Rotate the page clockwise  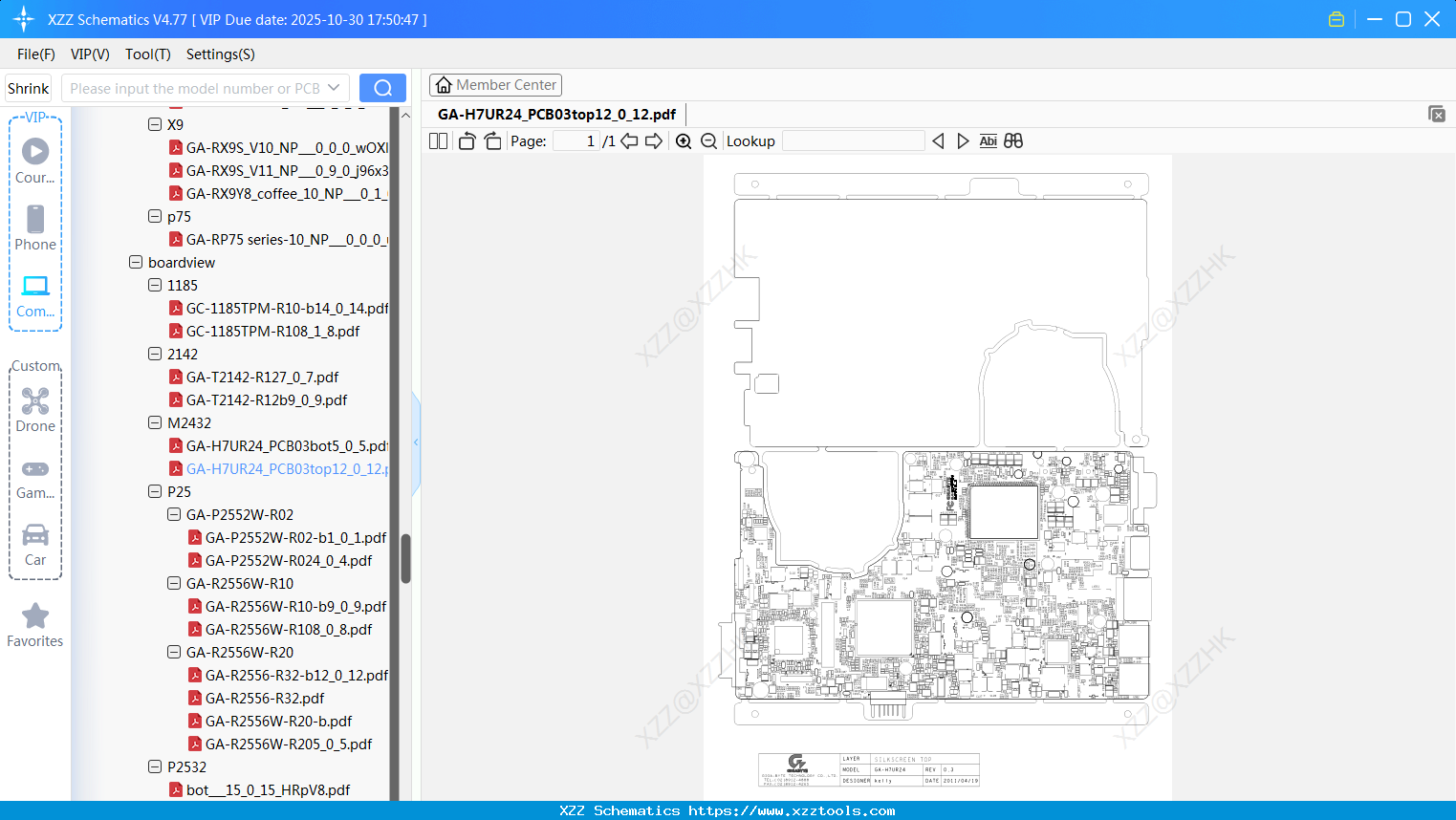point(492,141)
